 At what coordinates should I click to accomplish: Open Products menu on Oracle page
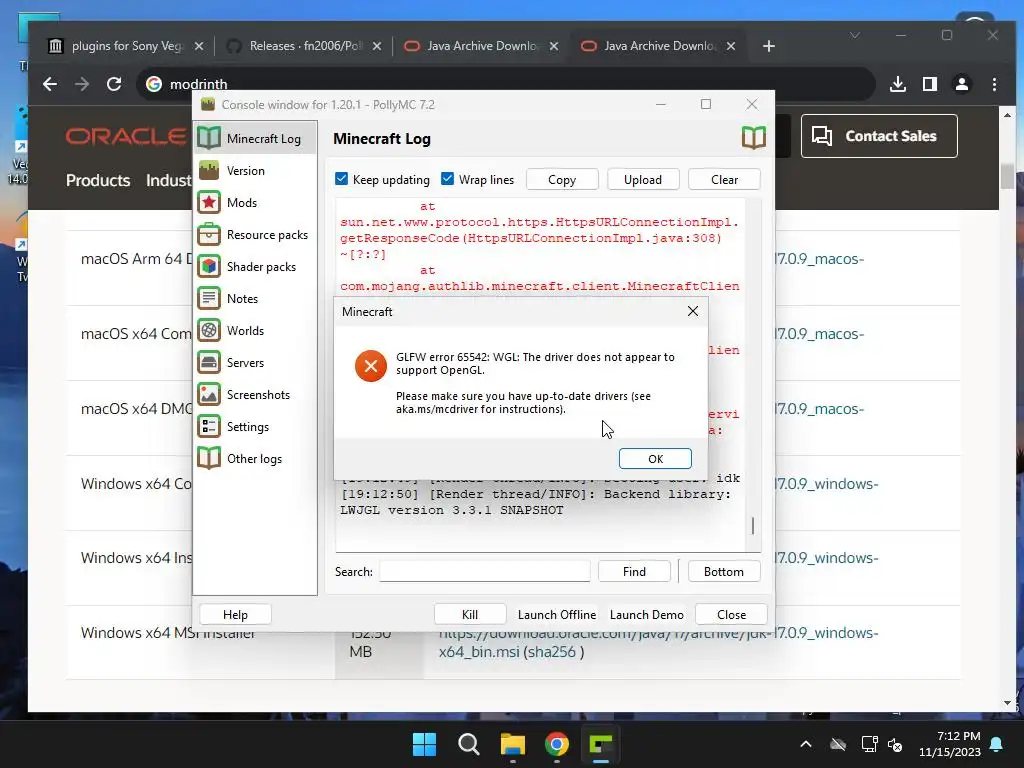click(98, 180)
